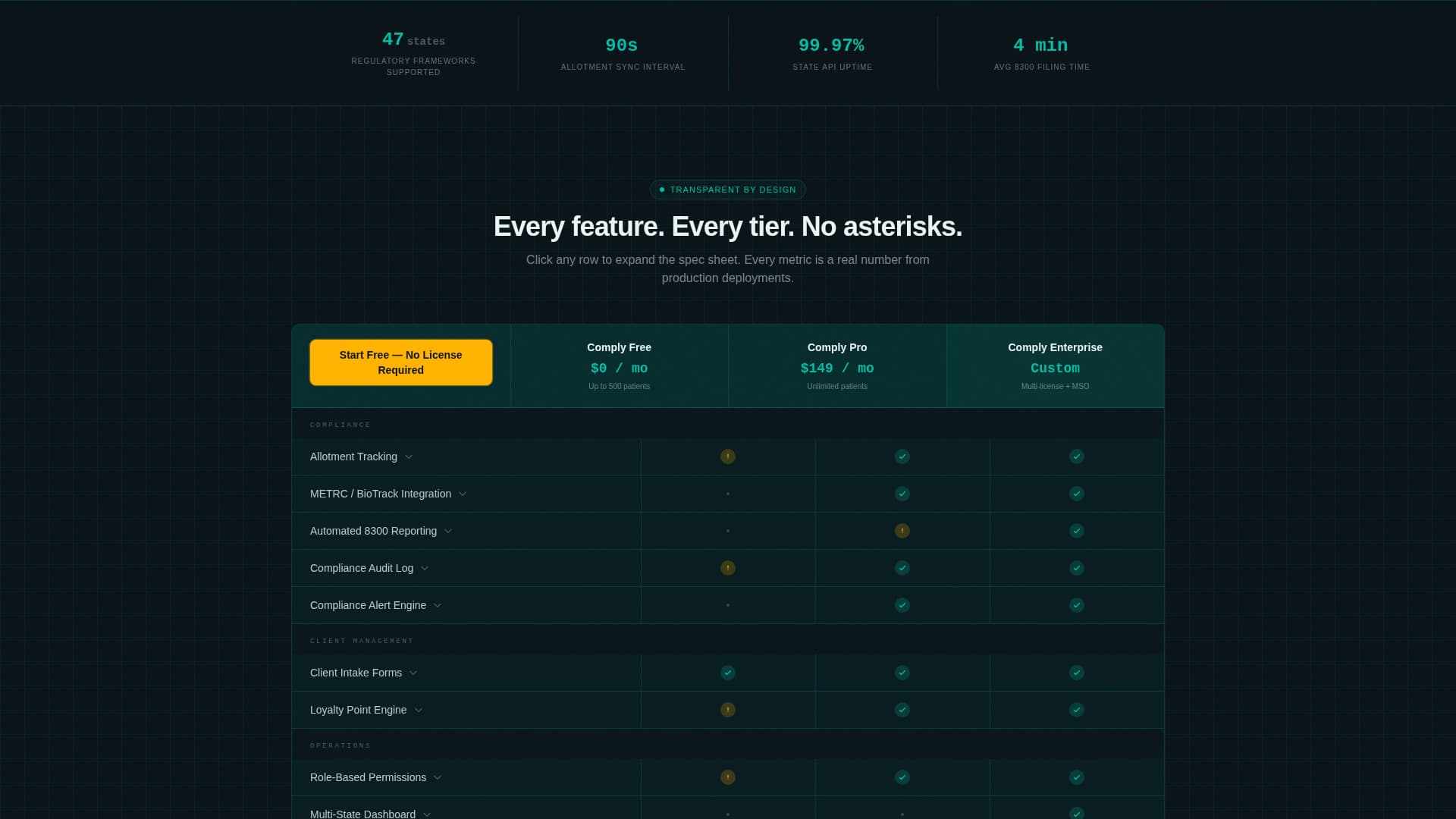Click the Multi-State Dashboard label

point(362,814)
